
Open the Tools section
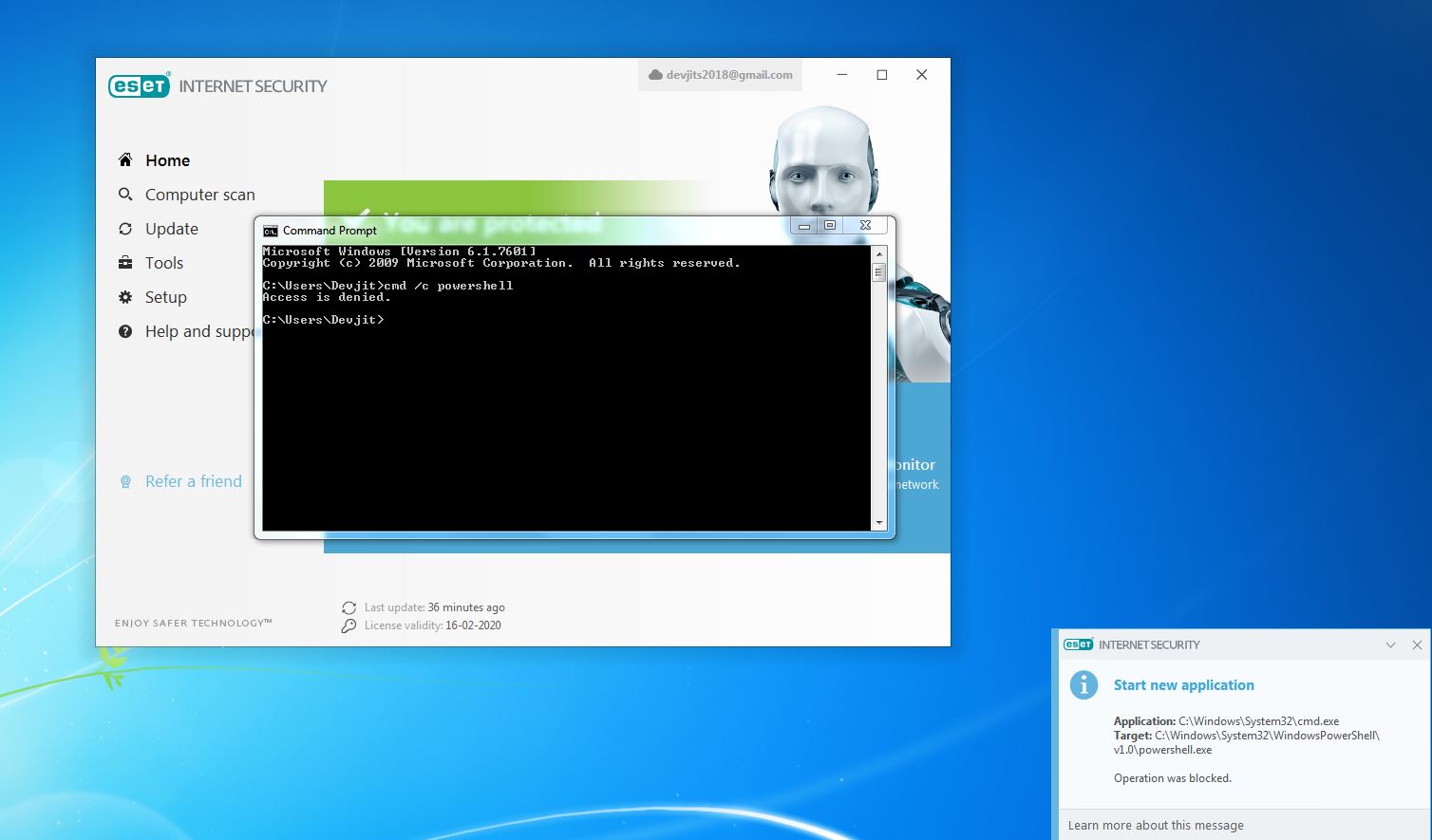click(x=164, y=263)
